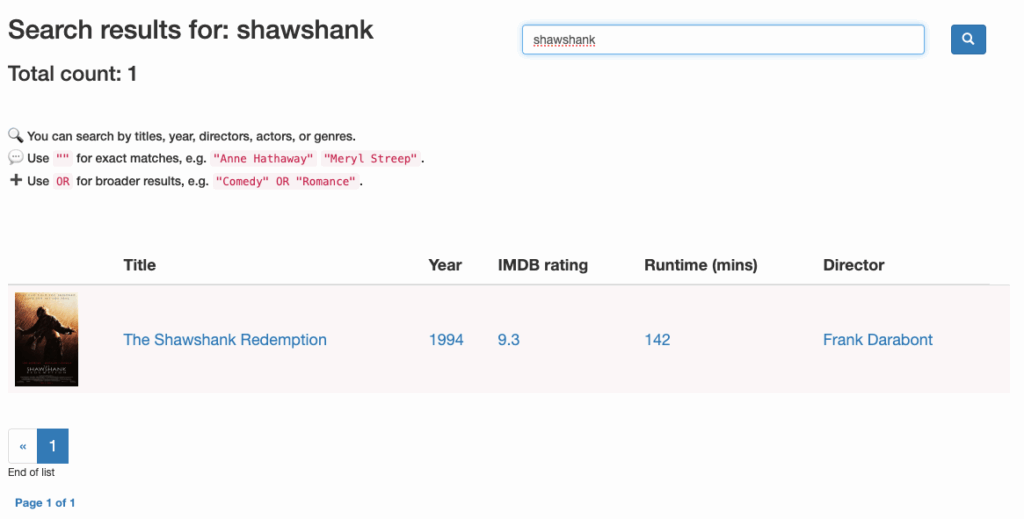Click the Runtime (mins) column header
1024x519 pixels.
tap(700, 265)
